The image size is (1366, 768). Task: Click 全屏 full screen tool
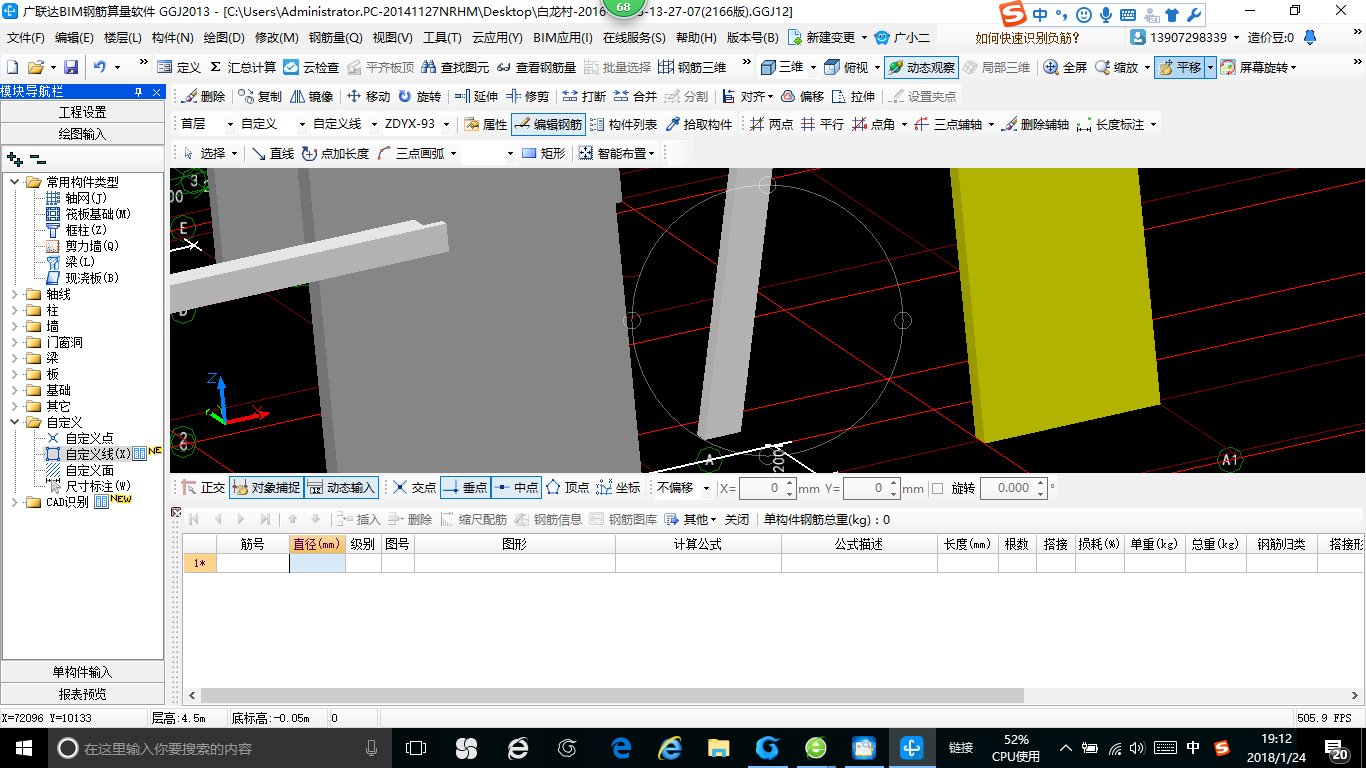pos(1065,67)
